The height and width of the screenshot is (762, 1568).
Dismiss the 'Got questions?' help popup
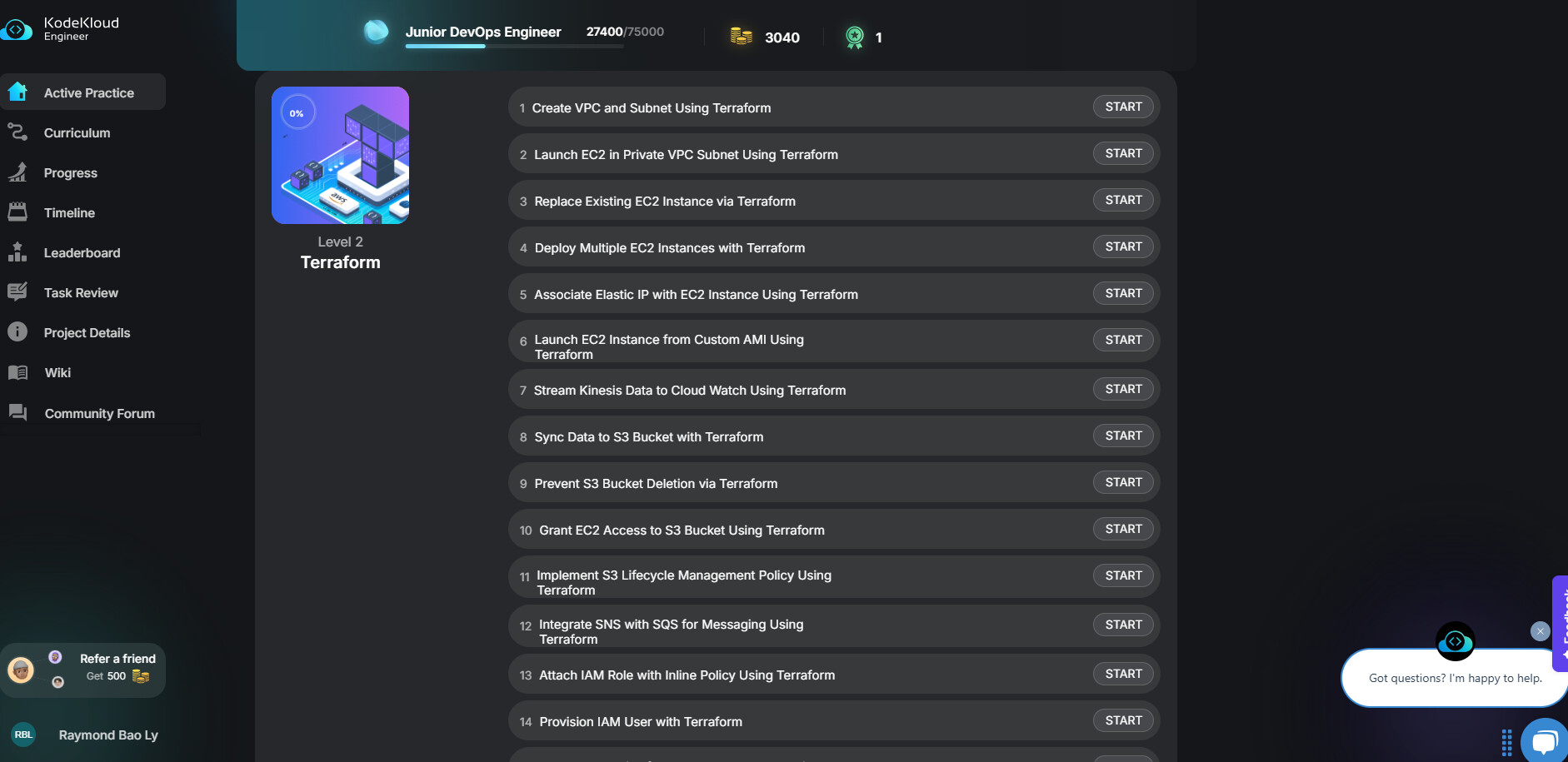pos(1540,631)
